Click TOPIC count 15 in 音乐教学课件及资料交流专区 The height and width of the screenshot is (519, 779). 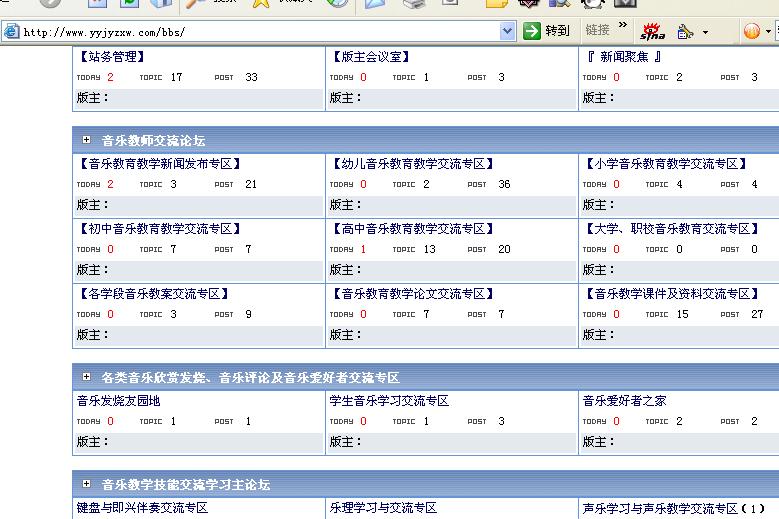[x=683, y=314]
